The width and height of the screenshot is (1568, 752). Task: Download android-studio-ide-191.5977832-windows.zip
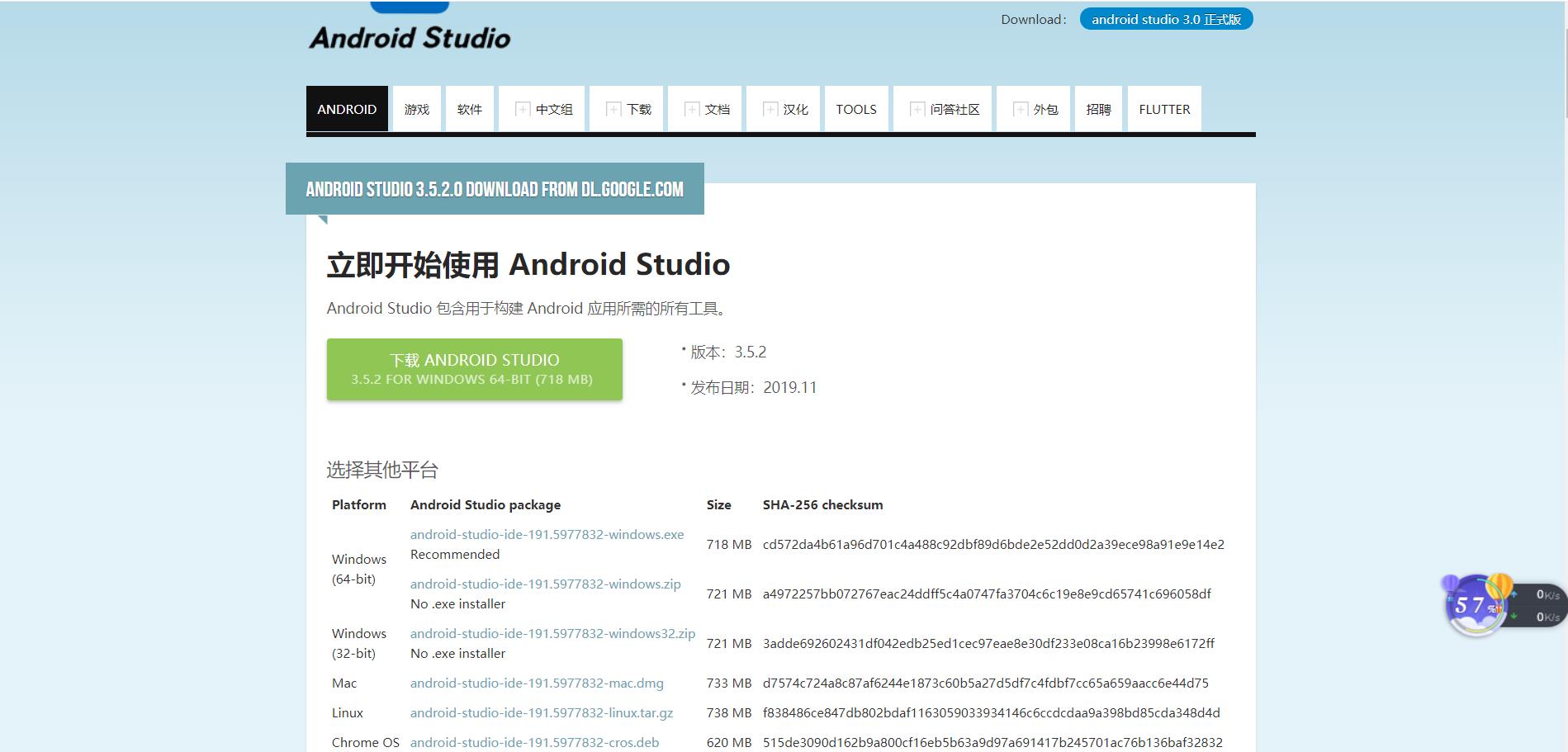point(545,584)
